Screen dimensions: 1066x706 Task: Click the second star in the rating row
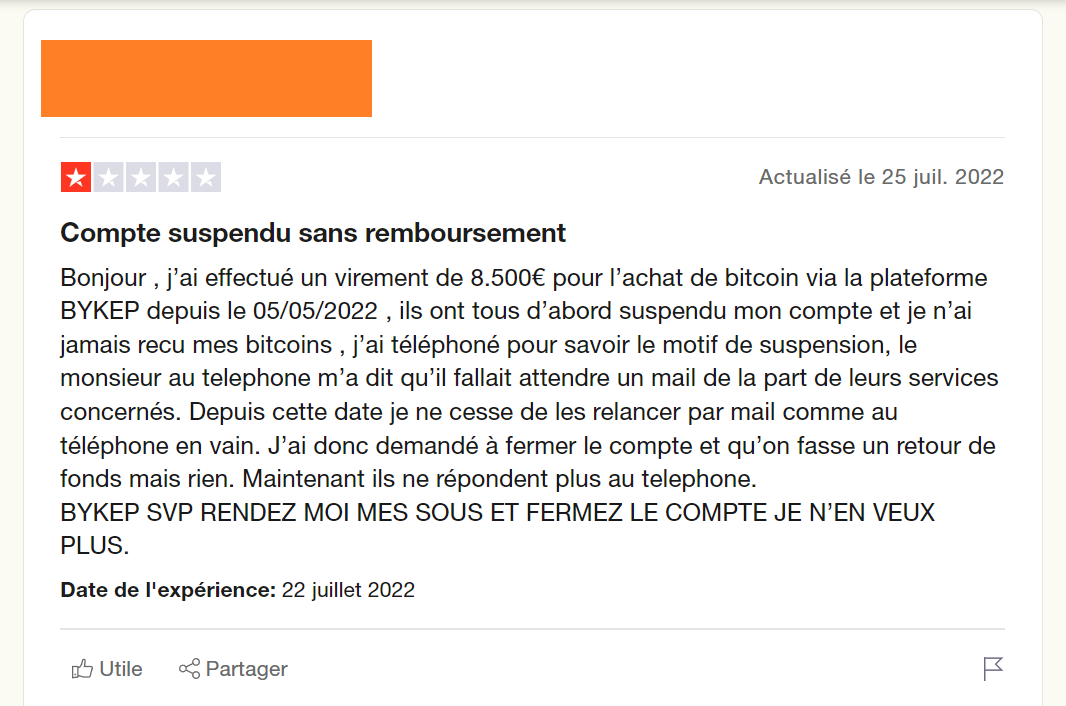(x=107, y=176)
